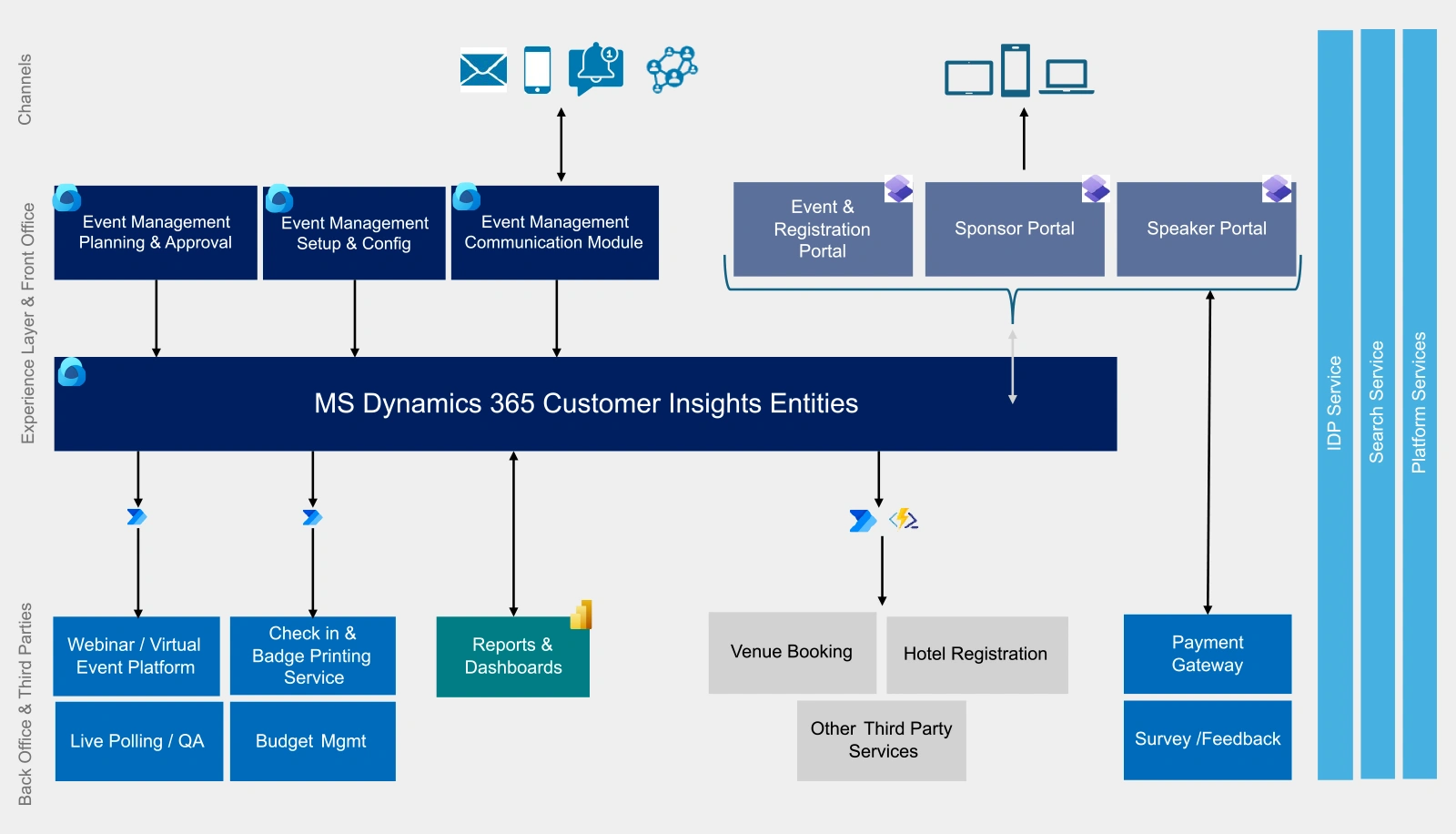1456x834 pixels.
Task: Click Power Automate icon above Venue Booking
Action: (863, 521)
